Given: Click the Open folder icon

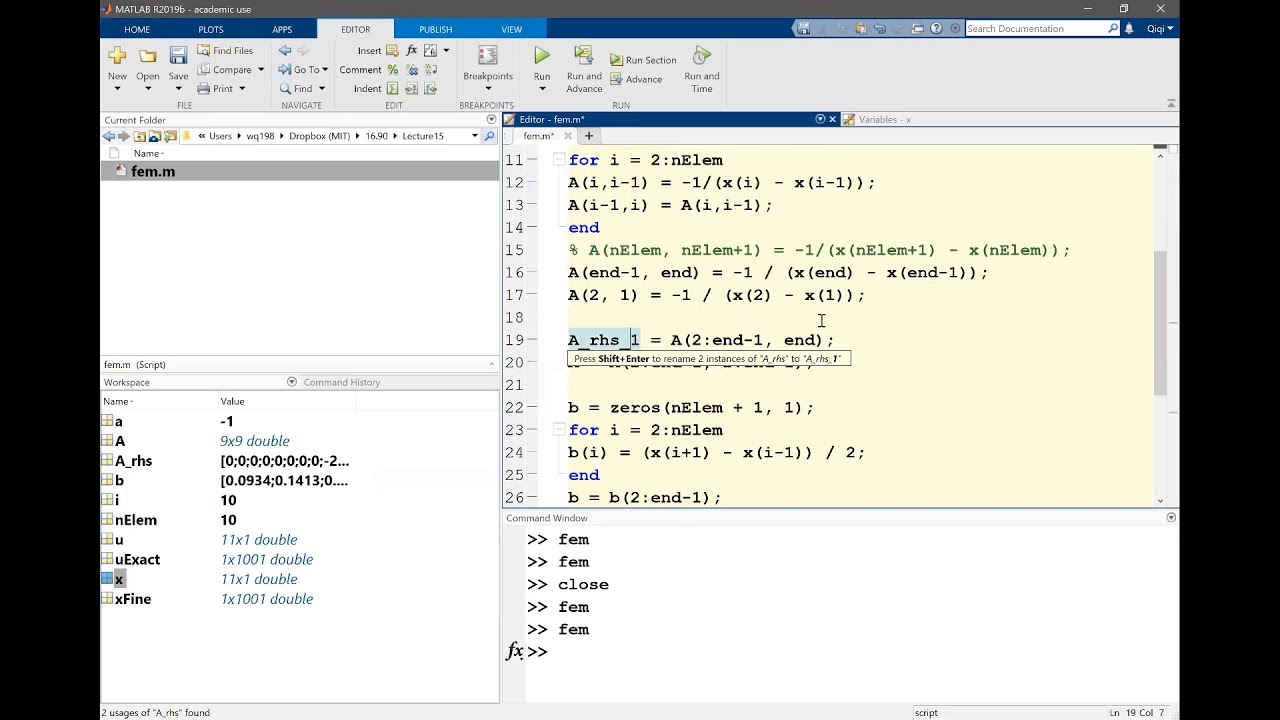Looking at the screenshot, I should click(x=148, y=56).
